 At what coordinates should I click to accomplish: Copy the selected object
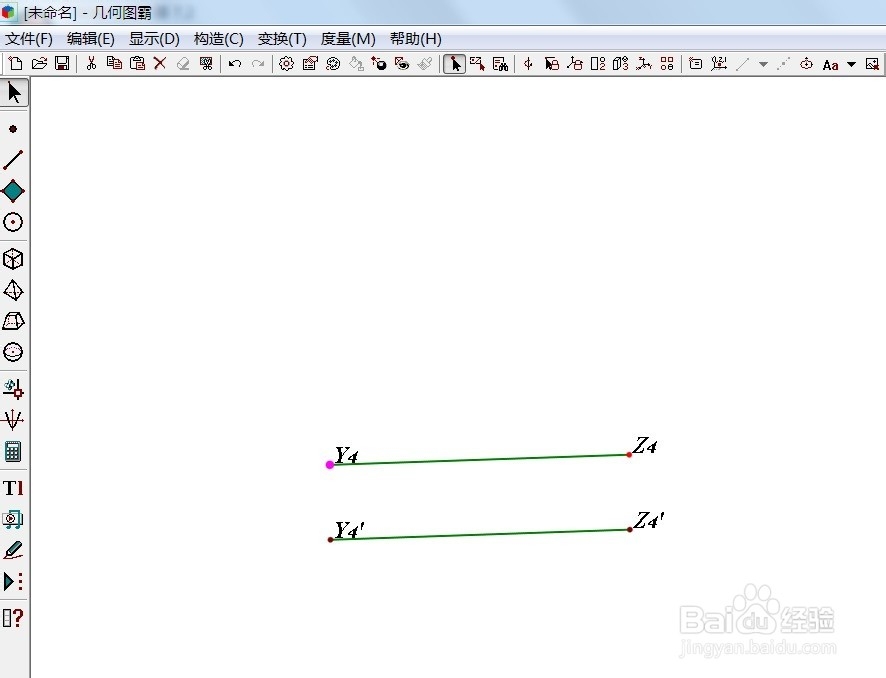(114, 63)
